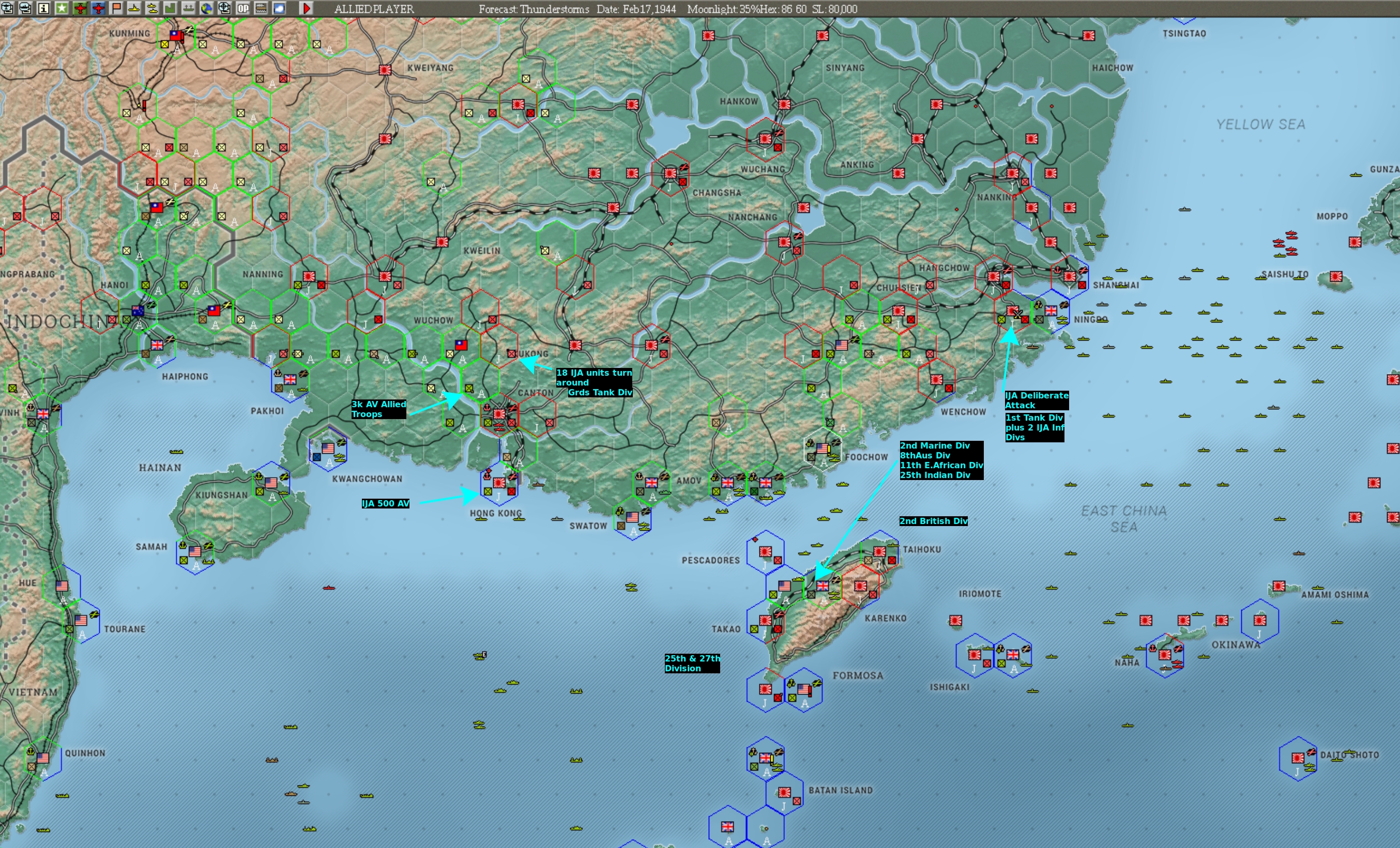This screenshot has width=1400, height=848.
Task: Click the 'IJA 500 AV' map label
Action: [385, 503]
